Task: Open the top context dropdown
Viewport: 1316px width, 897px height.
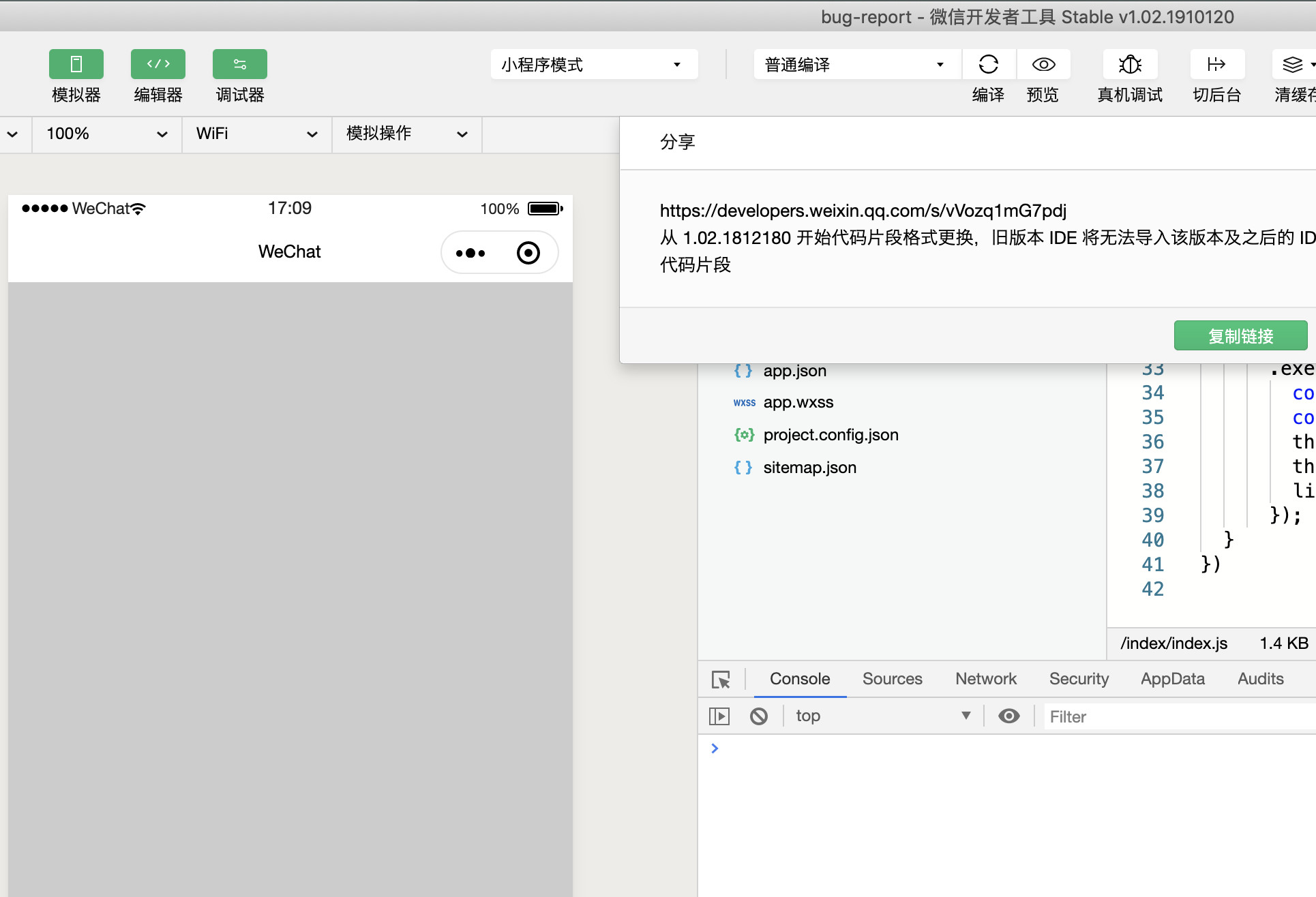Action: point(883,716)
